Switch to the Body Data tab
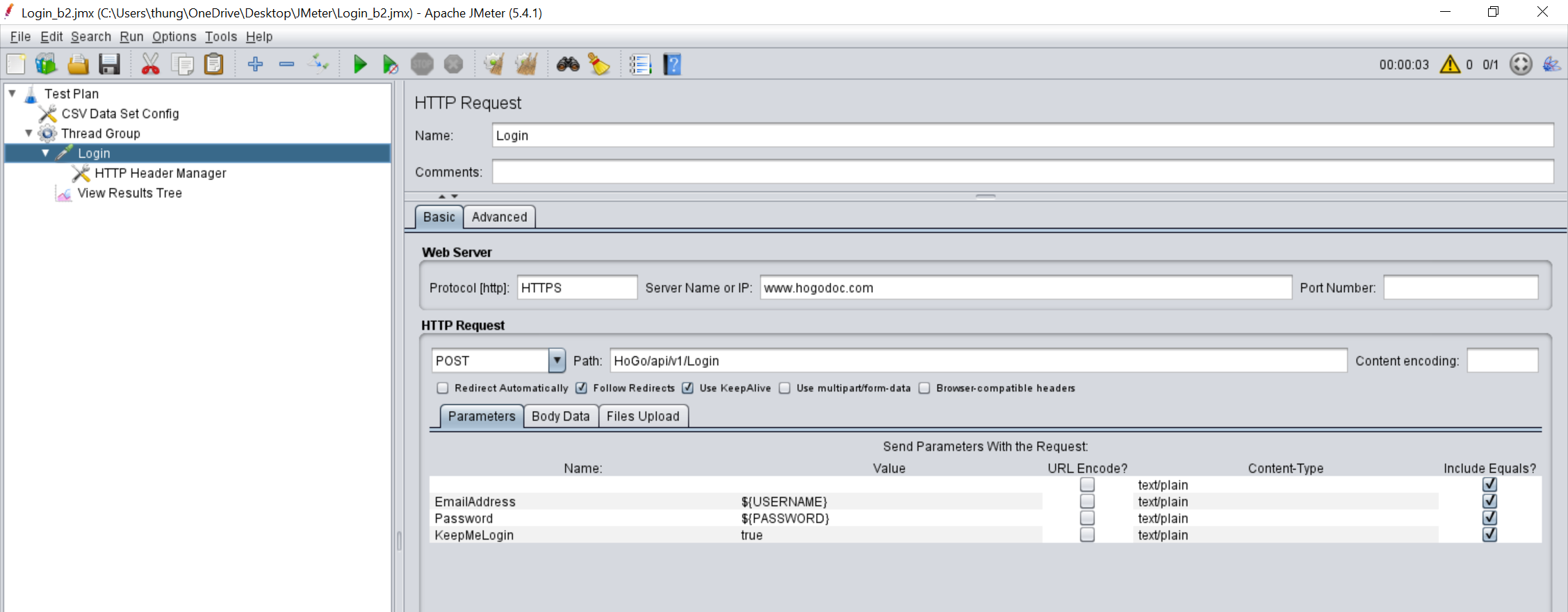Screen dimensions: 1568x612 (x=560, y=417)
